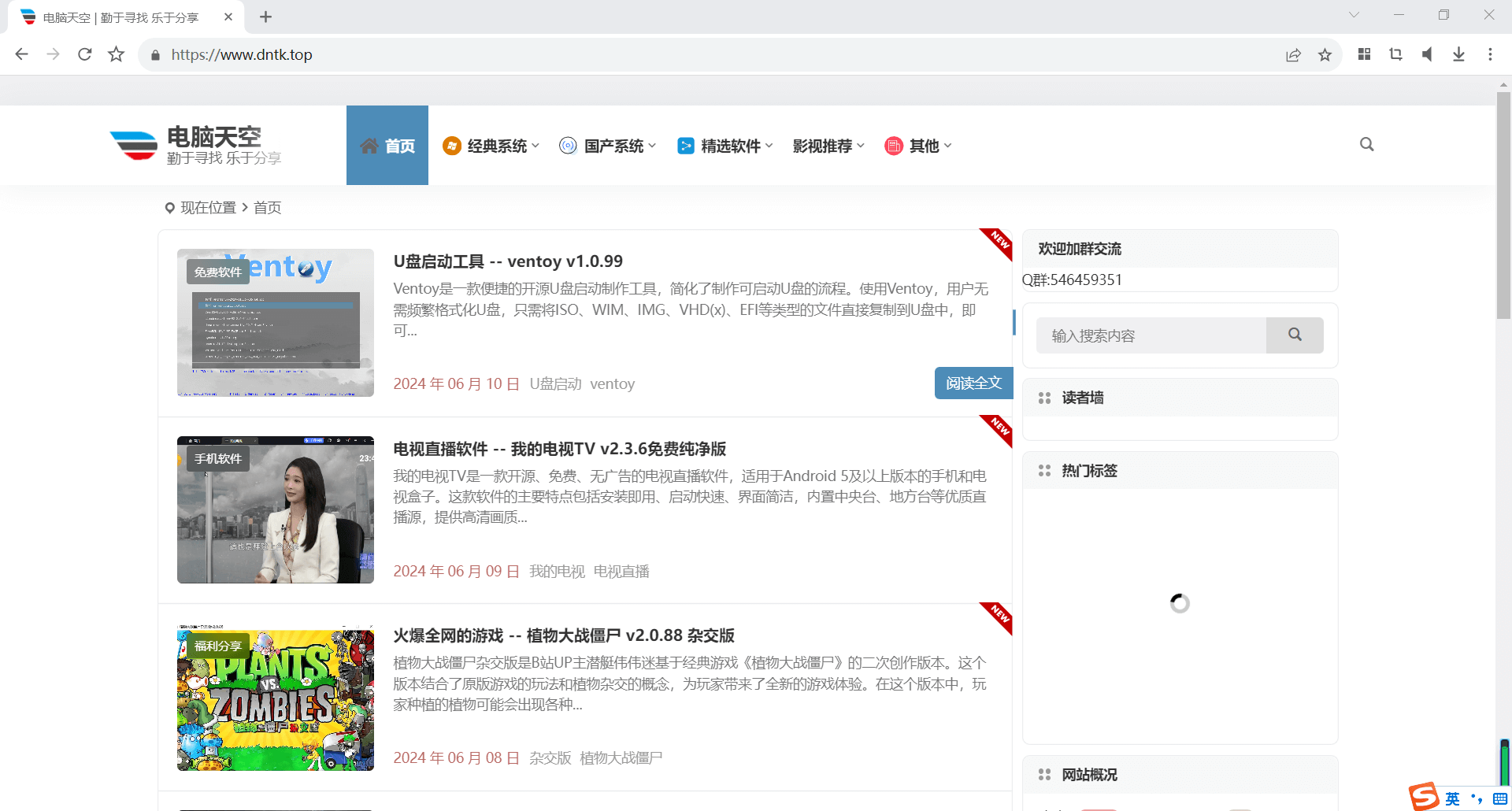Click inside the 输入搜索内容 search field
This screenshot has width=1512, height=811.
point(1151,335)
